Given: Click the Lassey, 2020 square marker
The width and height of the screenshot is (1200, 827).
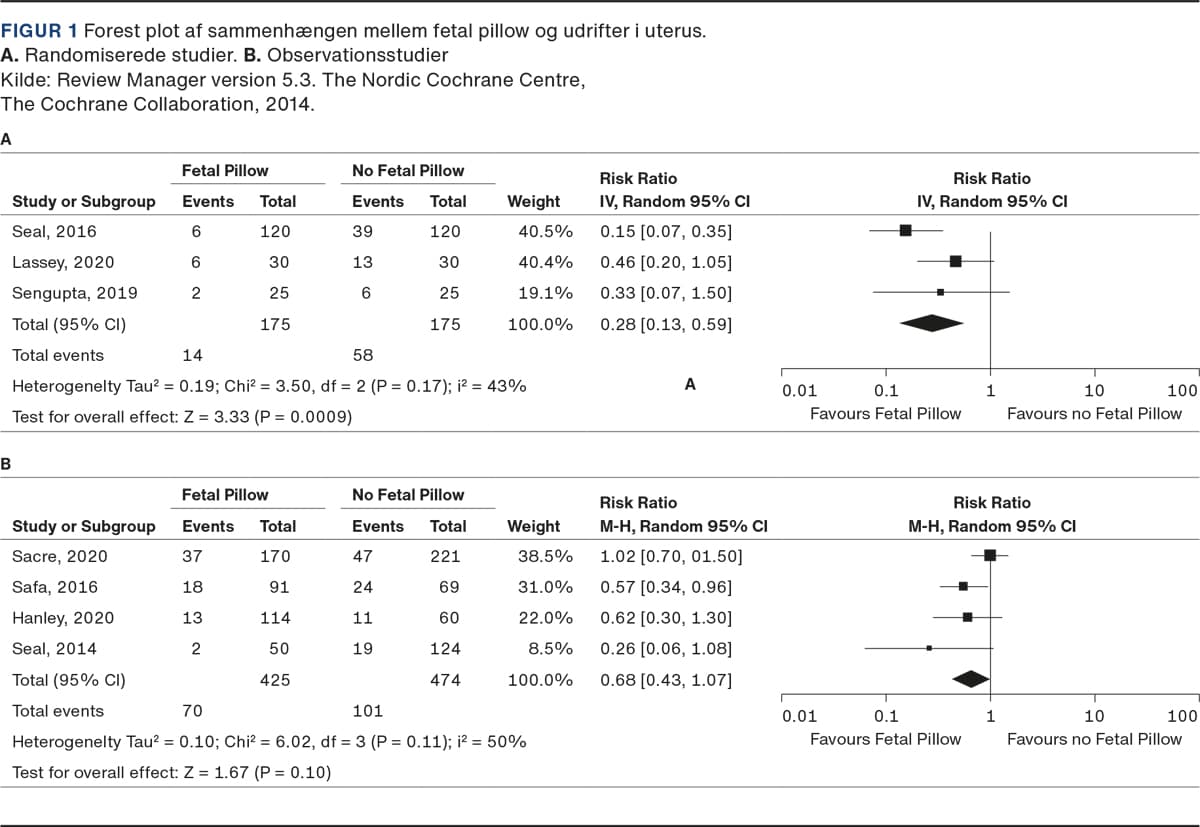Looking at the screenshot, I should (955, 262).
